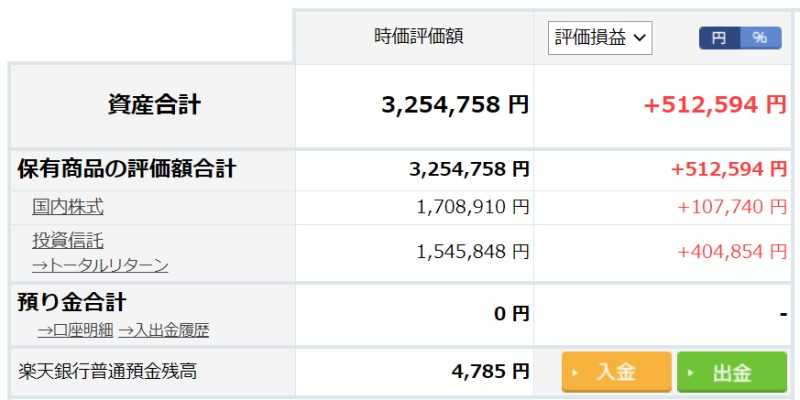
Task: Click the green 出金 button
Action: pyautogui.click(x=732, y=372)
